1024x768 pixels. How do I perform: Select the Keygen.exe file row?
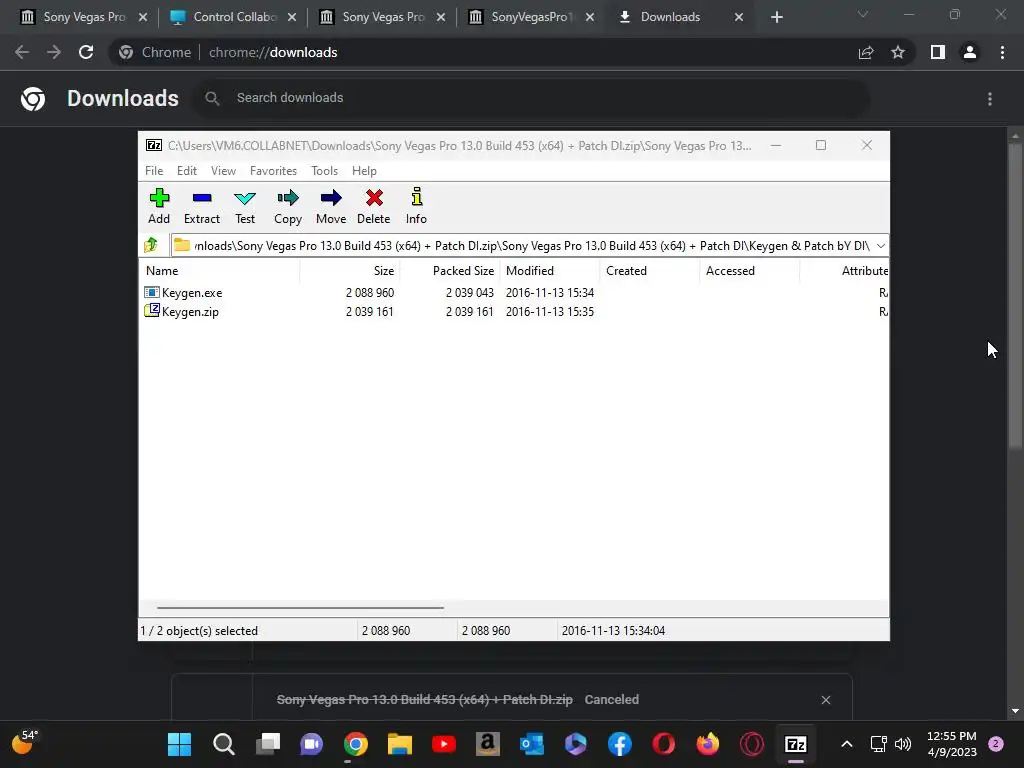(x=514, y=293)
